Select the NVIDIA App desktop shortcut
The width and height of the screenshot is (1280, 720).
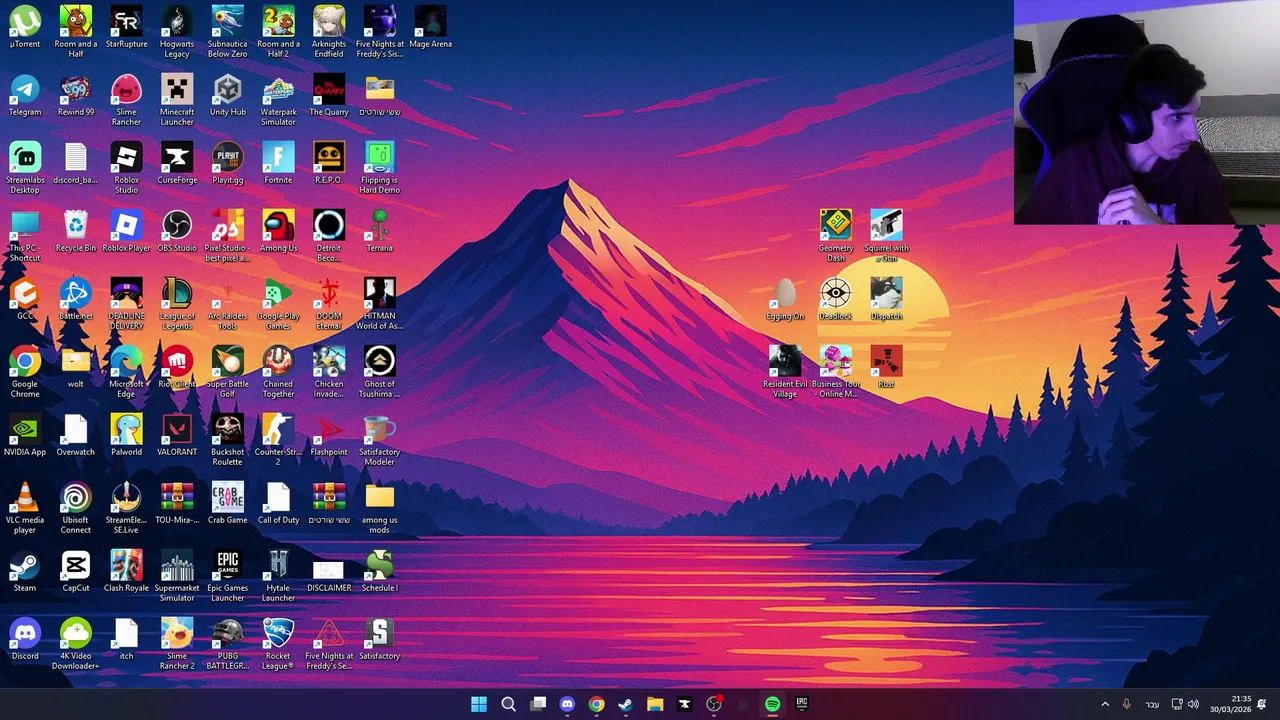coord(25,436)
